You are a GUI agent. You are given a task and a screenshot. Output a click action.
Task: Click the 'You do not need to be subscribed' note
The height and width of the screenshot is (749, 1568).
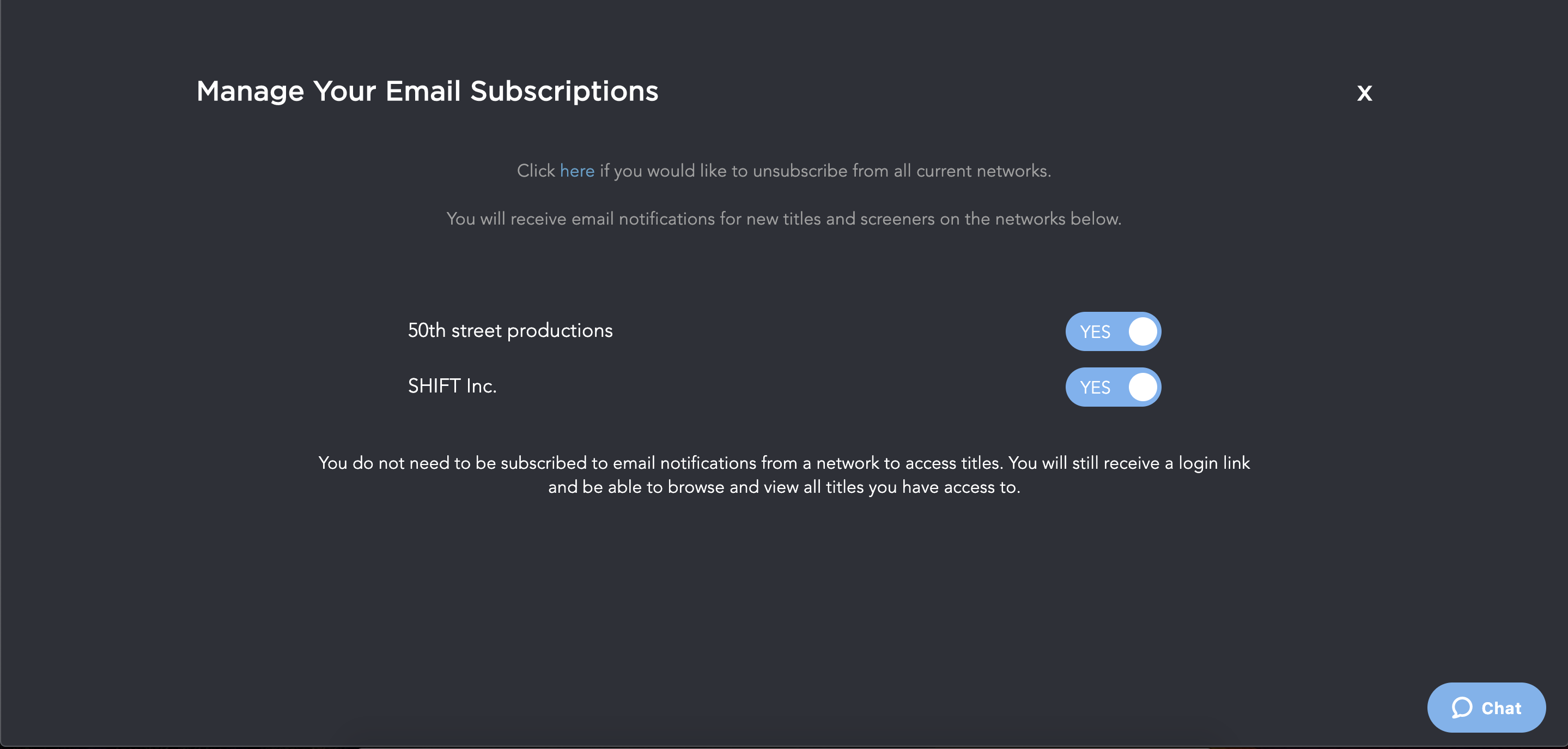(x=784, y=475)
